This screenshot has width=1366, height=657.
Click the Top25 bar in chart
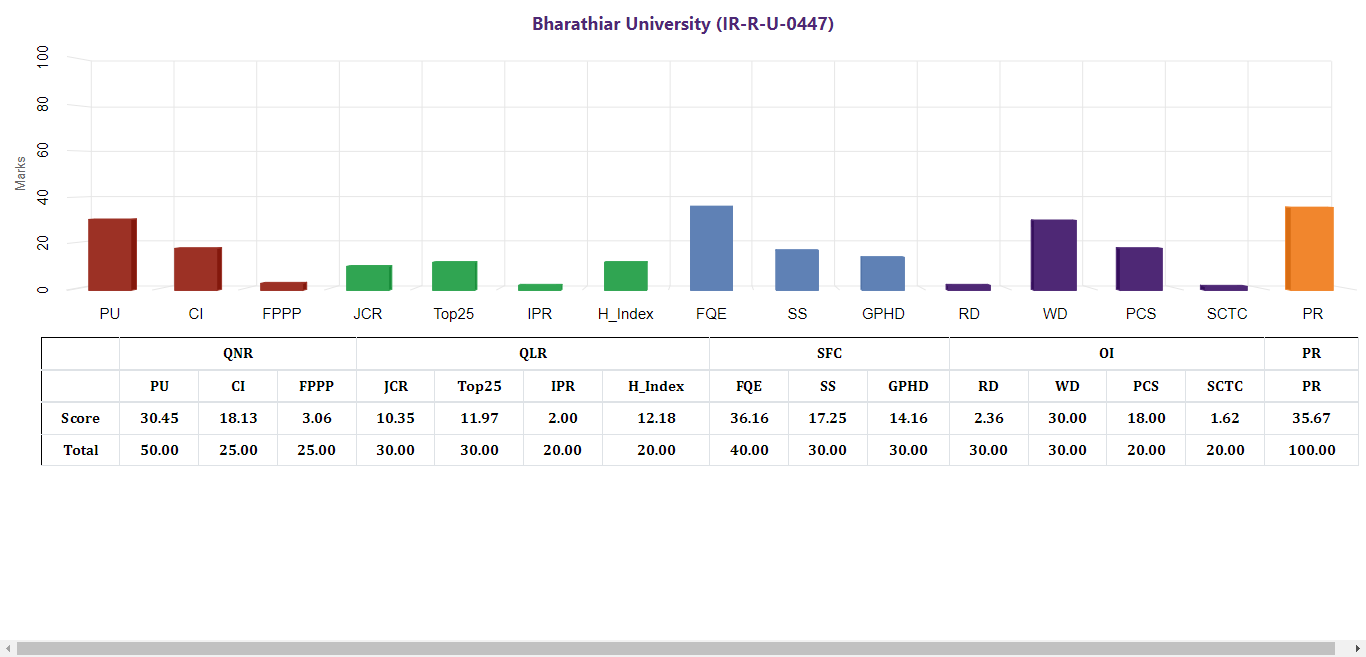click(x=454, y=276)
